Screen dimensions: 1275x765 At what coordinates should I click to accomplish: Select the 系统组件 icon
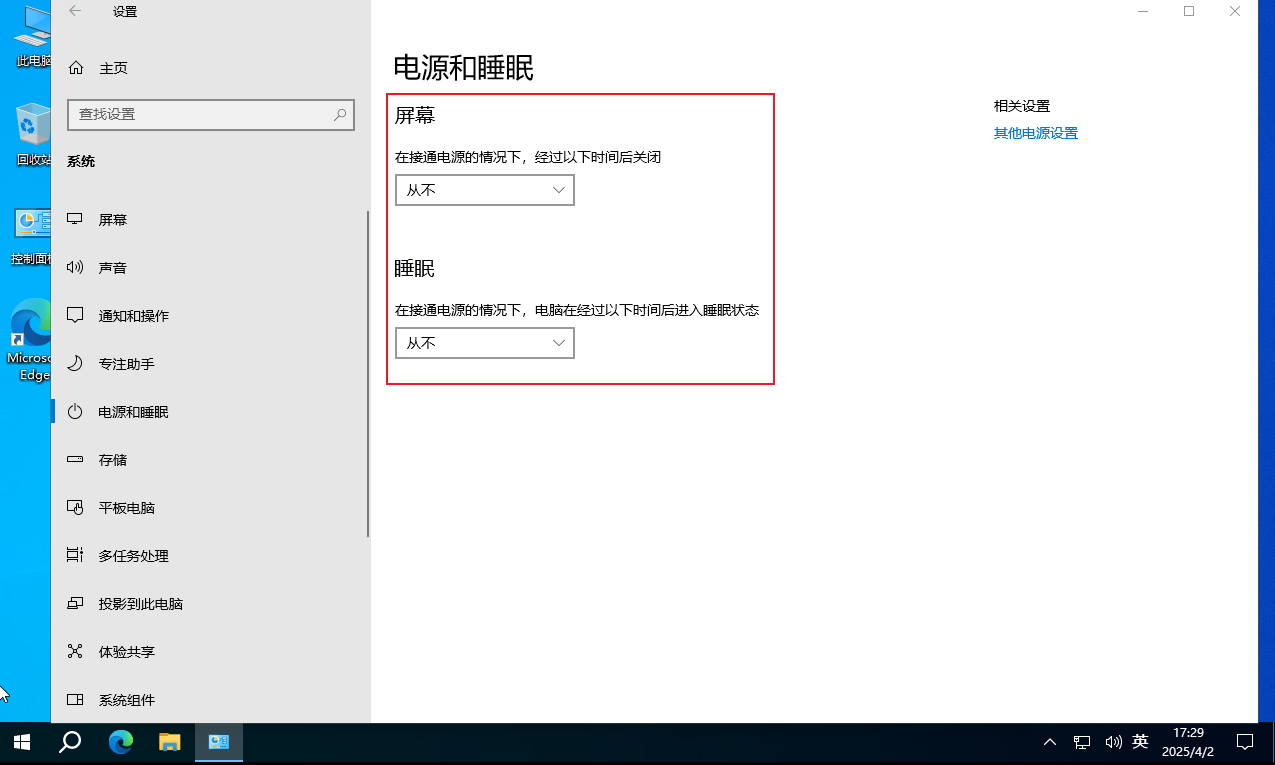[75, 699]
